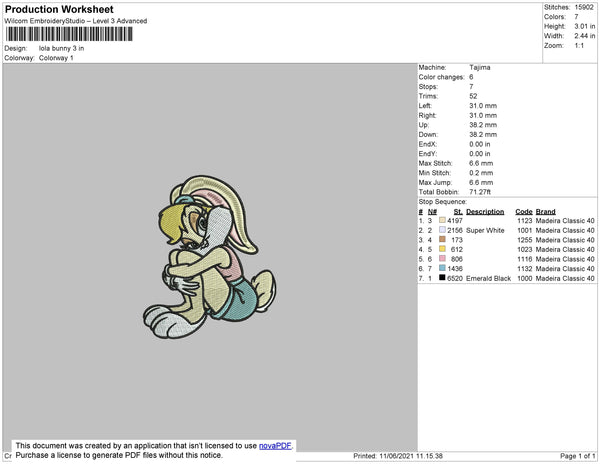Select the Machine value Tajima
The height and width of the screenshot is (464, 600).
pyautogui.click(x=480, y=67)
